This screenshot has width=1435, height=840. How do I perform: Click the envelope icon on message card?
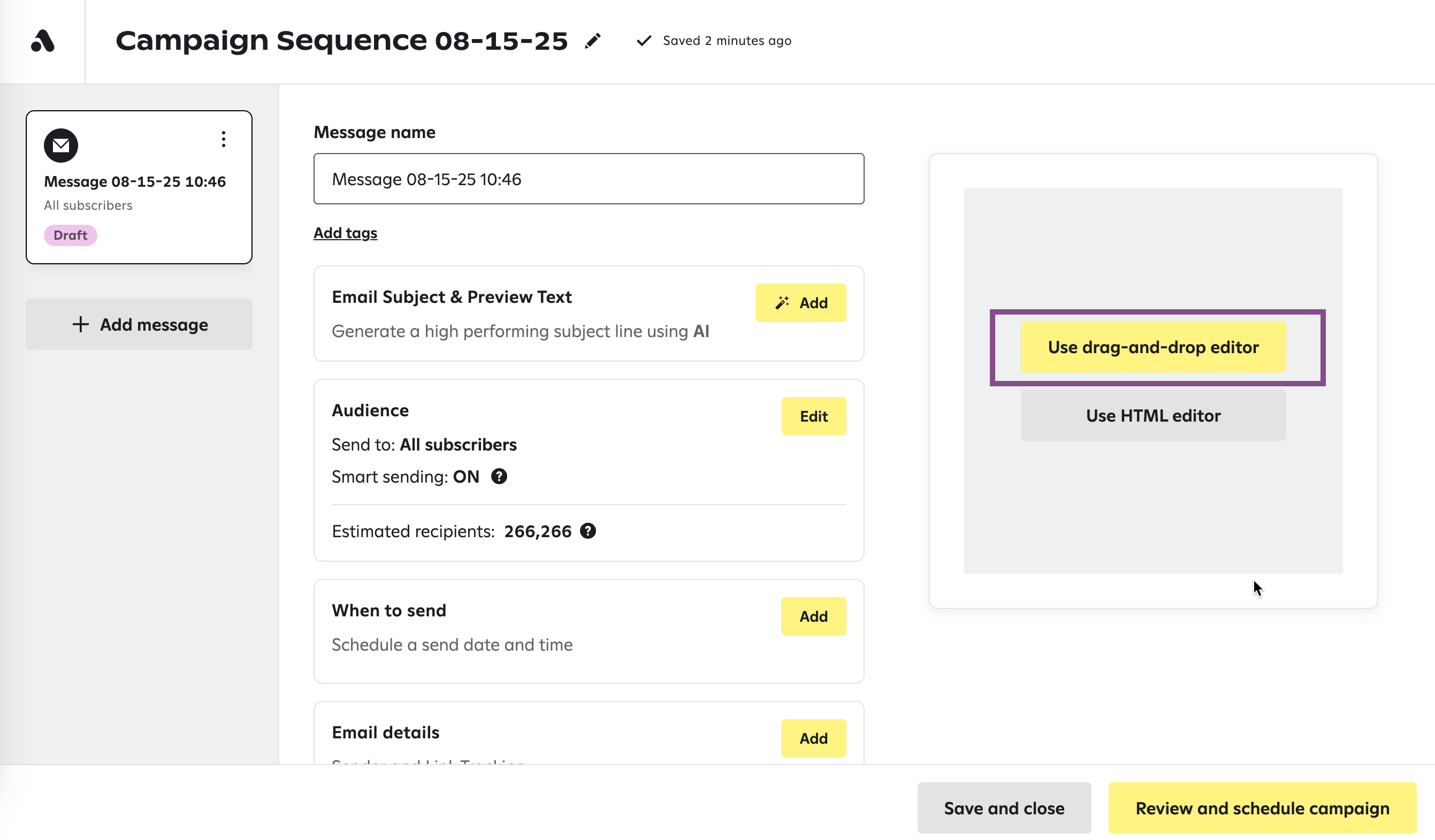[x=61, y=146]
